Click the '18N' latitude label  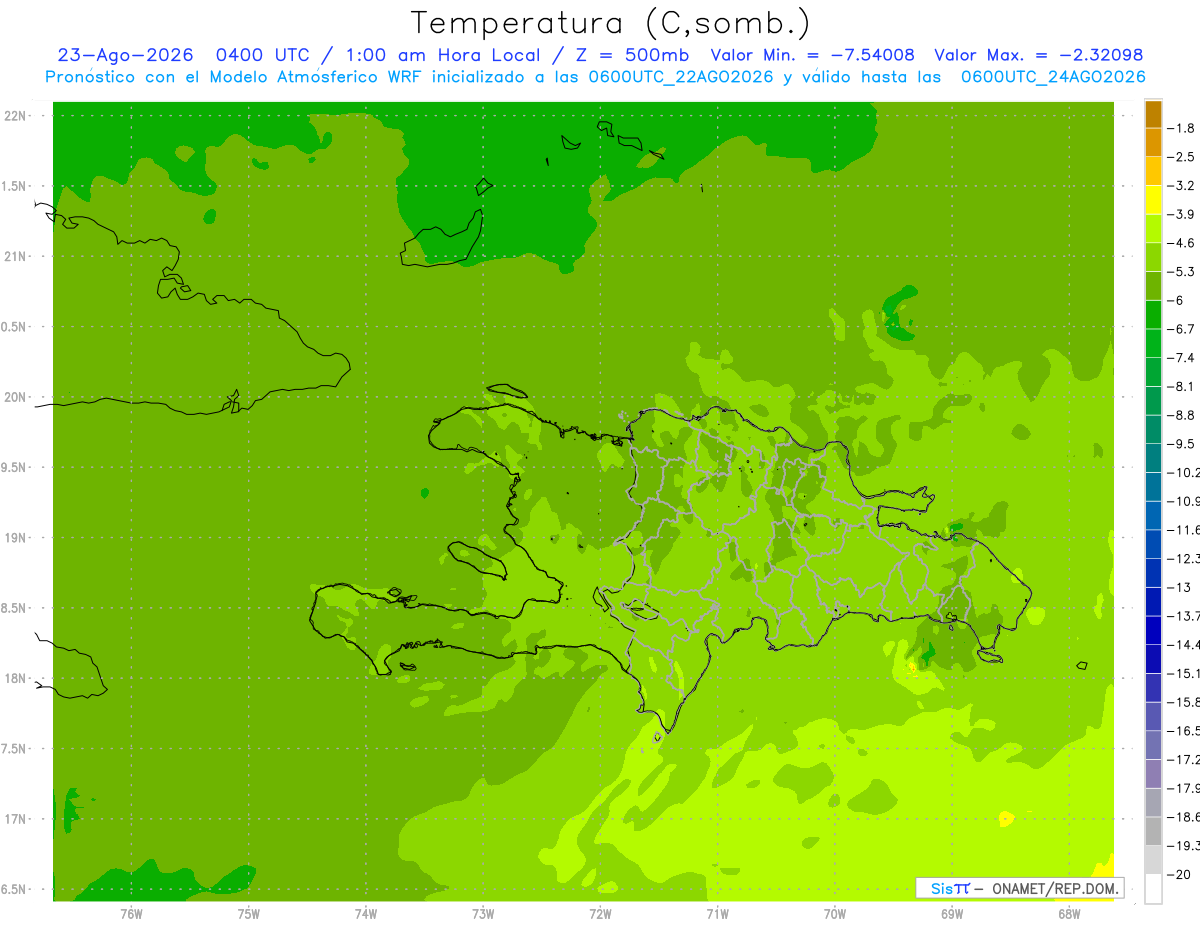point(15,679)
